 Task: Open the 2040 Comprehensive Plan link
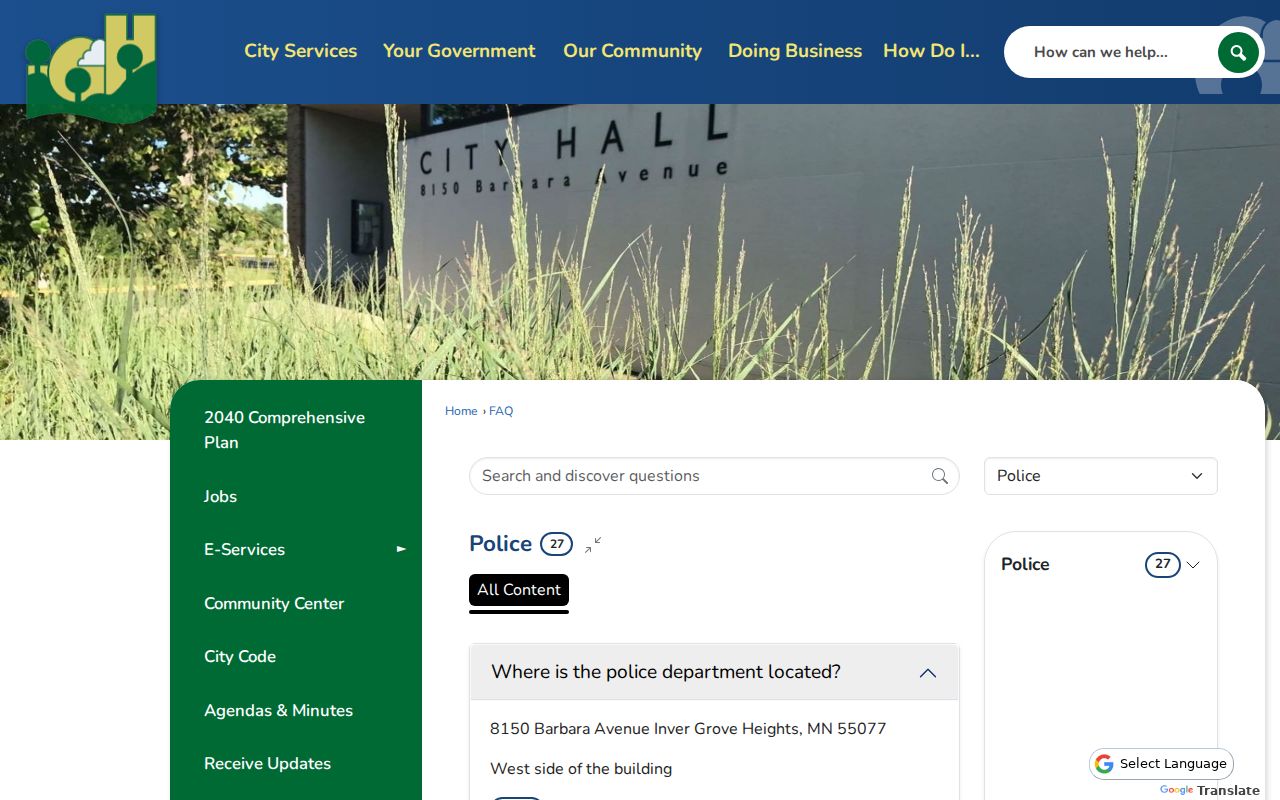285,430
